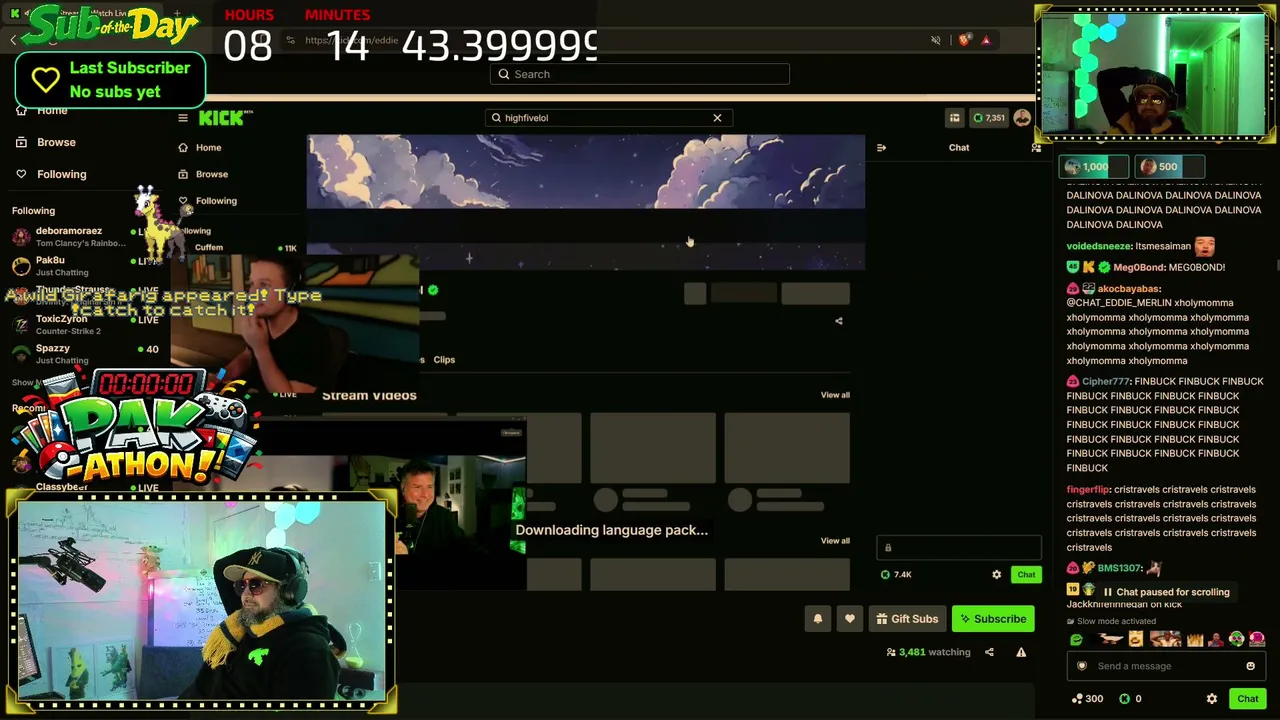Click the Send a message field
1280x720 pixels.
1168,666
